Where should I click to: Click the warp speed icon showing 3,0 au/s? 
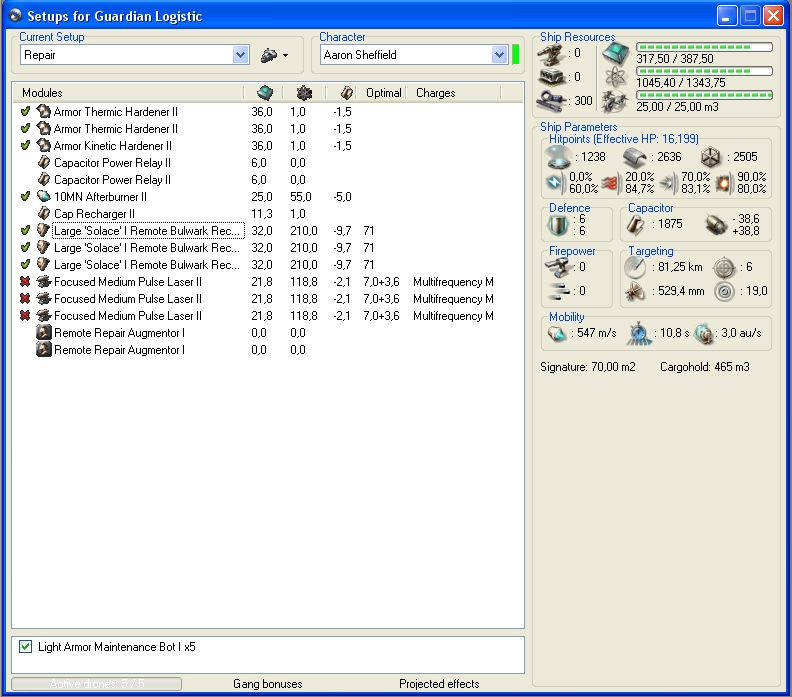[704, 334]
